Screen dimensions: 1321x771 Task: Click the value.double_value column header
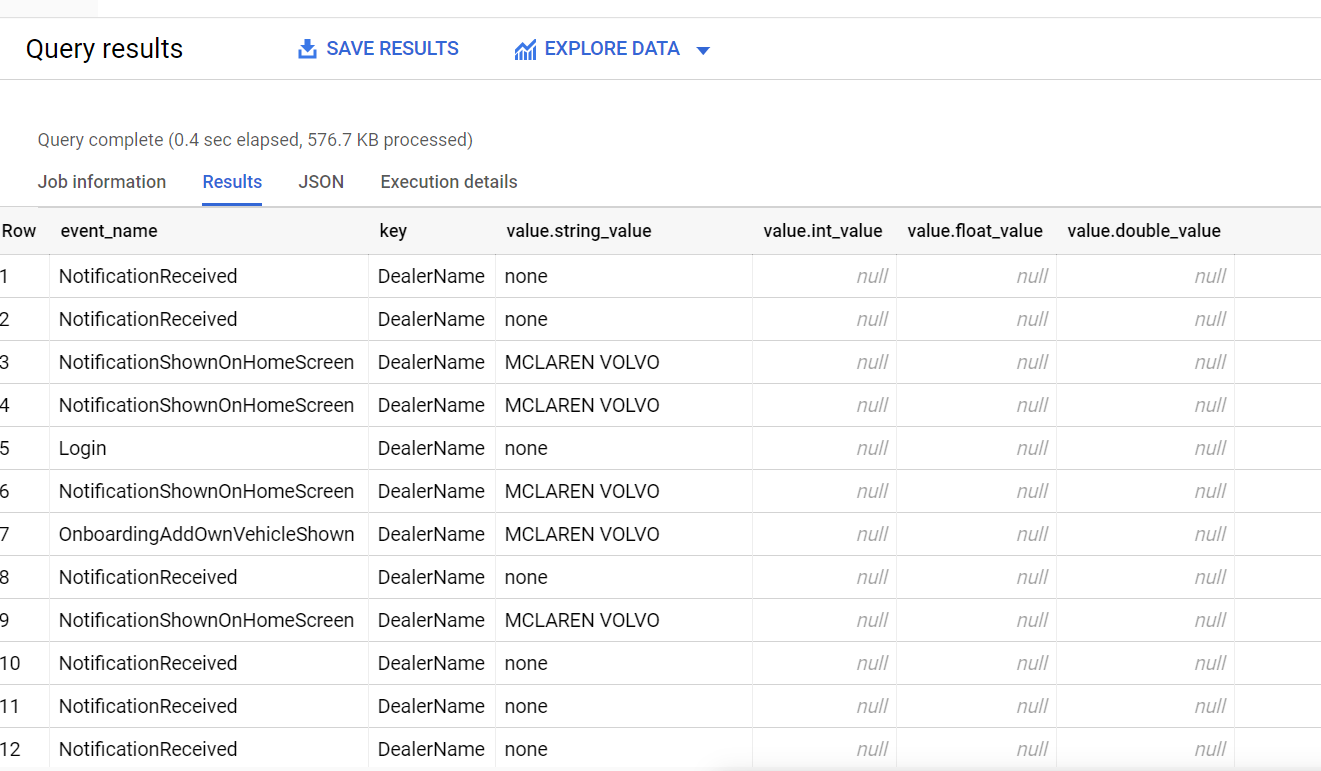pos(1144,231)
